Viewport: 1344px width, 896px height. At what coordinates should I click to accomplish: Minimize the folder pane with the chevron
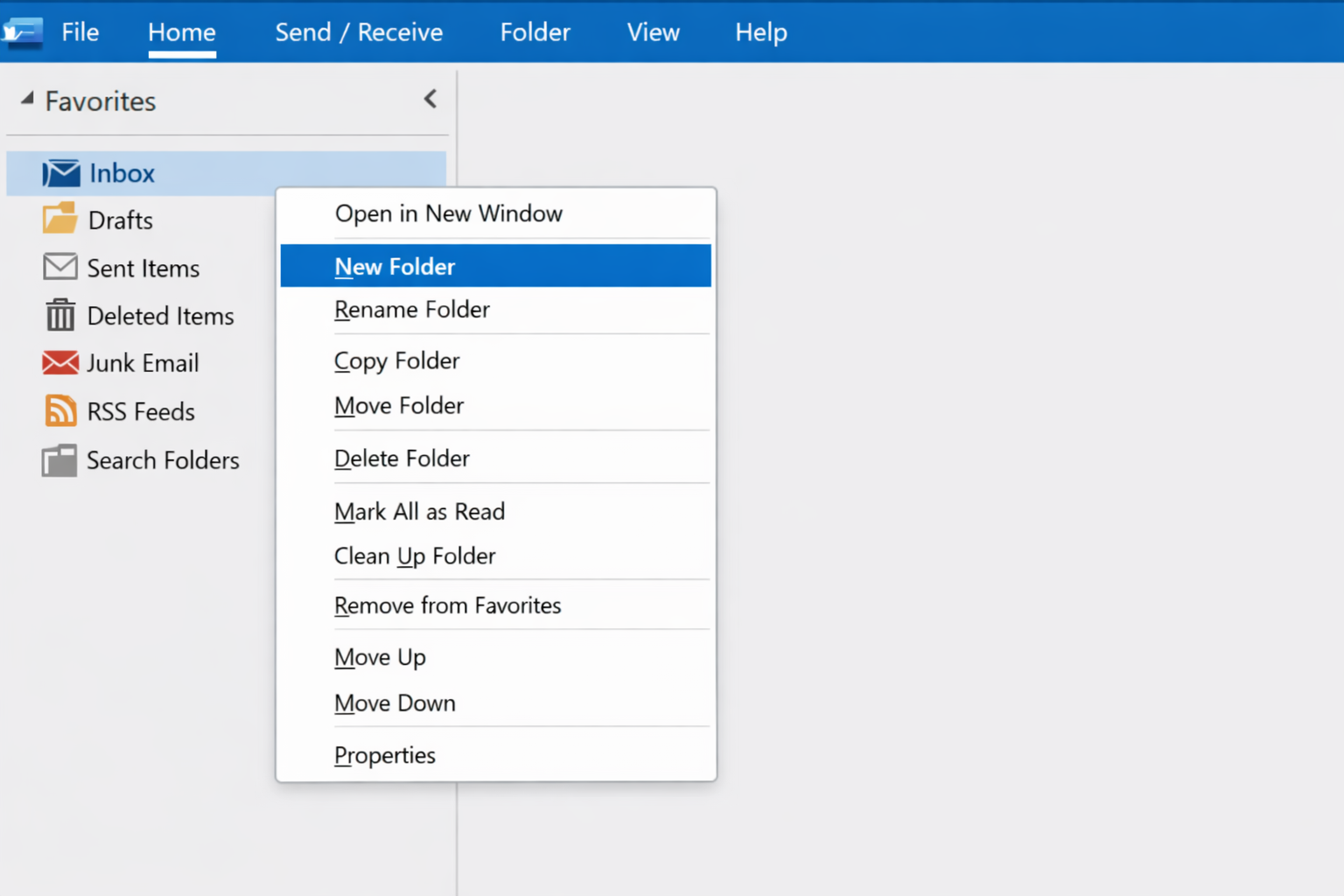[430, 99]
